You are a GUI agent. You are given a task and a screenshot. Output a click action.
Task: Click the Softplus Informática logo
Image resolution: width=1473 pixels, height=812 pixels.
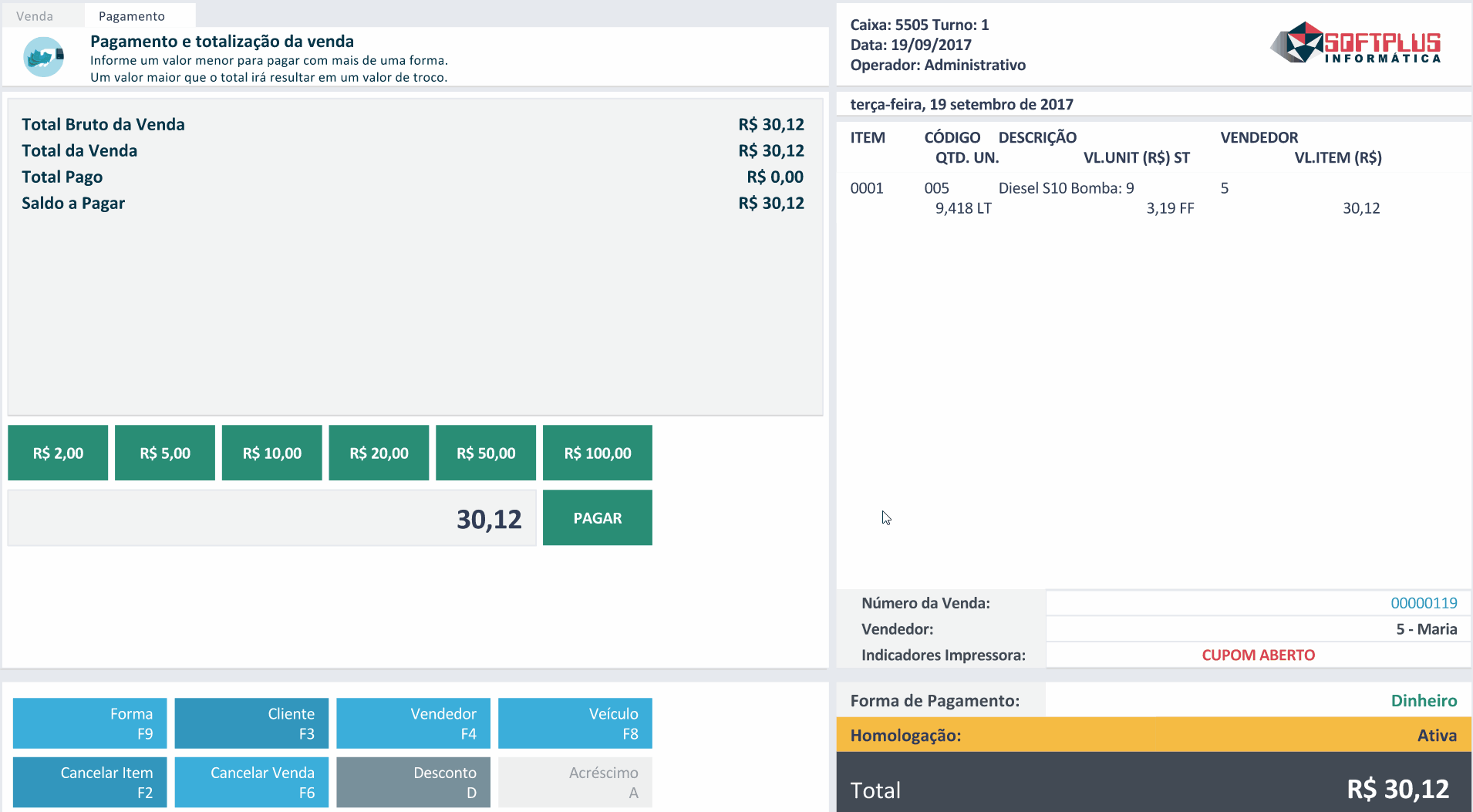[x=1356, y=43]
